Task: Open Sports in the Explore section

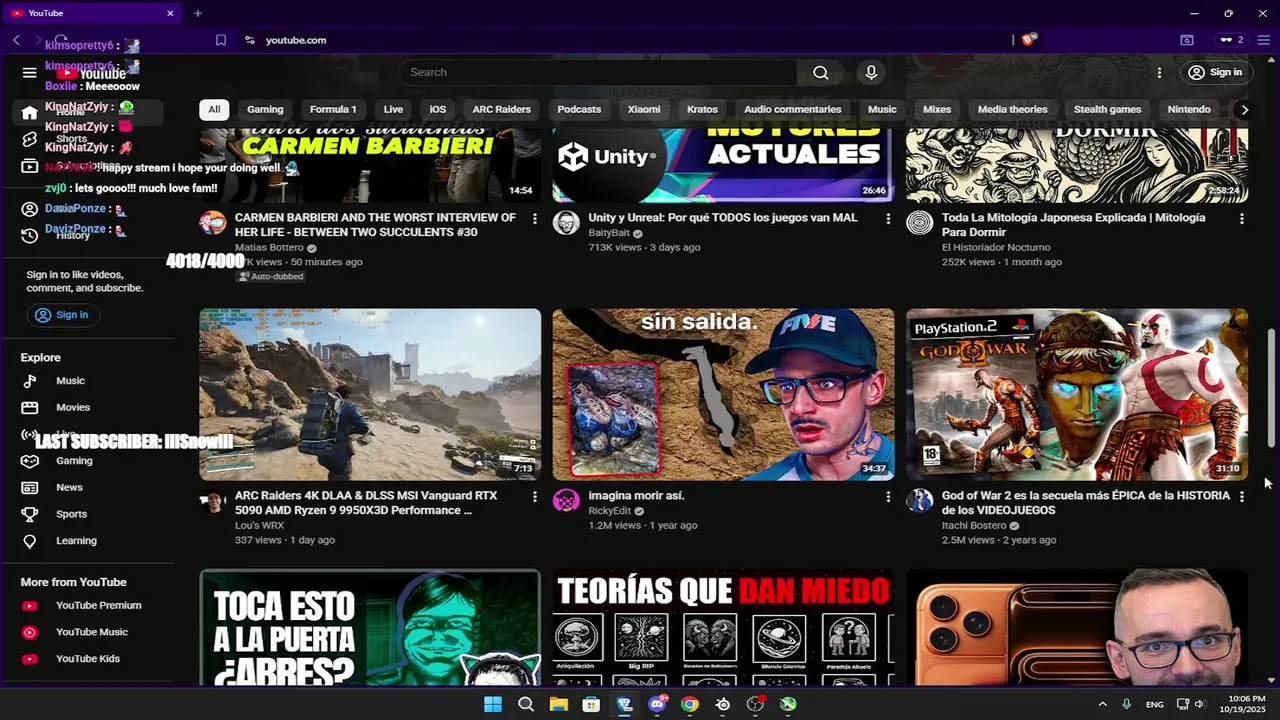Action: pyautogui.click(x=71, y=513)
